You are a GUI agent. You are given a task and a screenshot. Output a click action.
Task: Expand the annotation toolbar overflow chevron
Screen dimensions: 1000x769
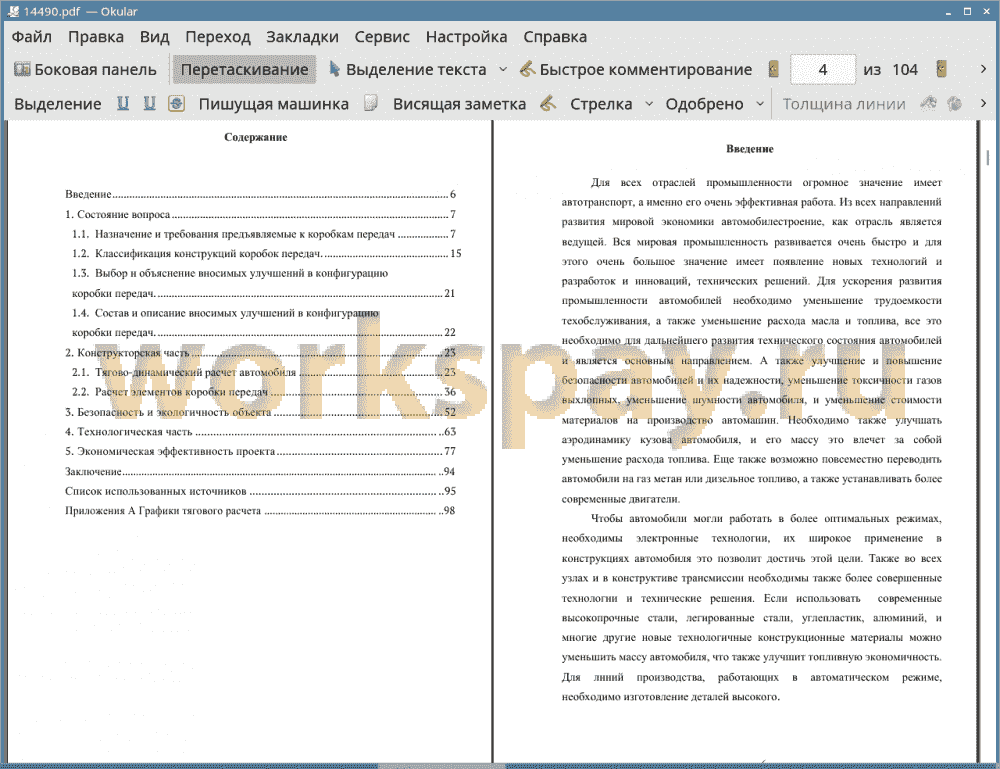point(983,103)
